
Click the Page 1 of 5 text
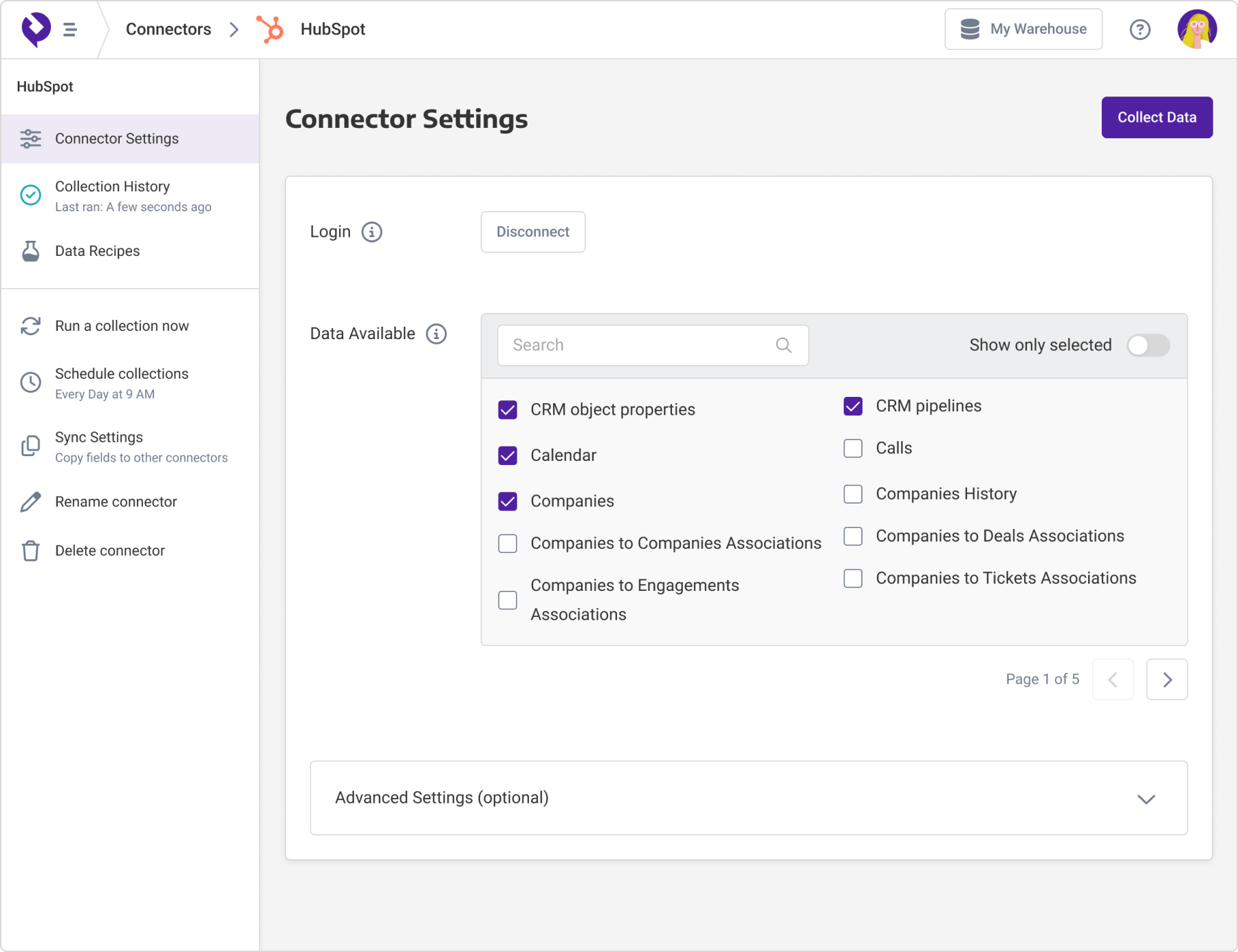coord(1043,680)
